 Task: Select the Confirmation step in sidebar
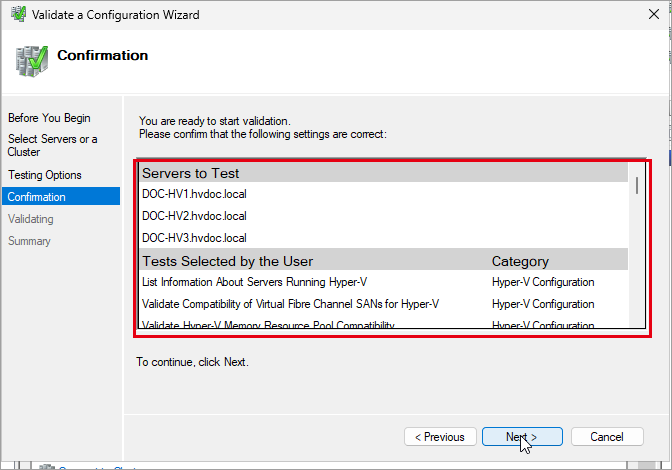[61, 197]
